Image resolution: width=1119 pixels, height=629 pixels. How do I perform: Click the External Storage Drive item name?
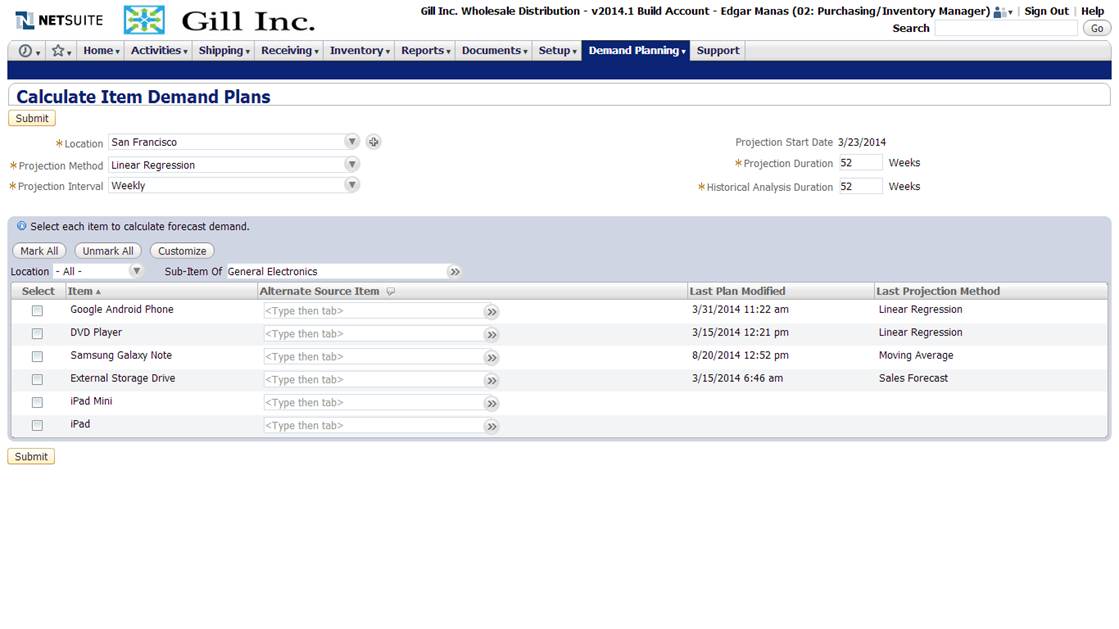pyautogui.click(x=123, y=378)
